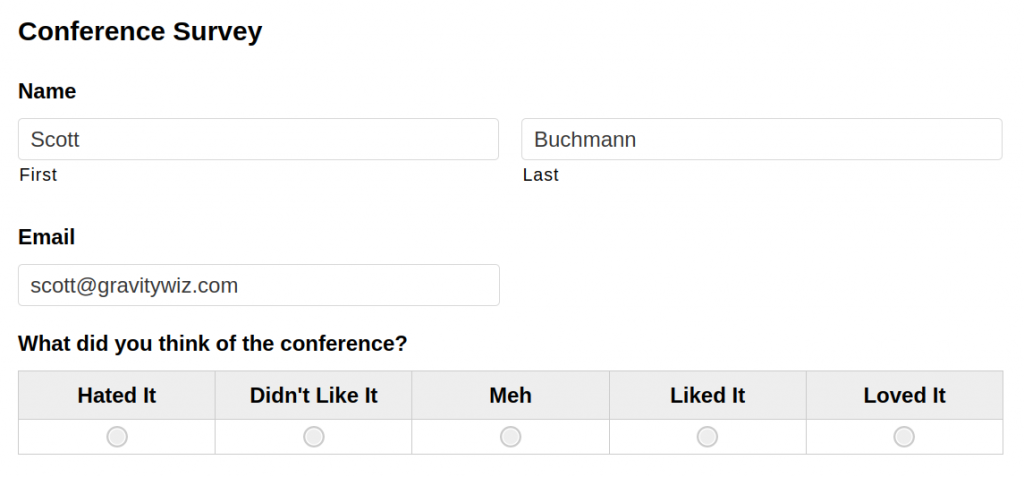Choose the "Loved It" radio button

904,437
